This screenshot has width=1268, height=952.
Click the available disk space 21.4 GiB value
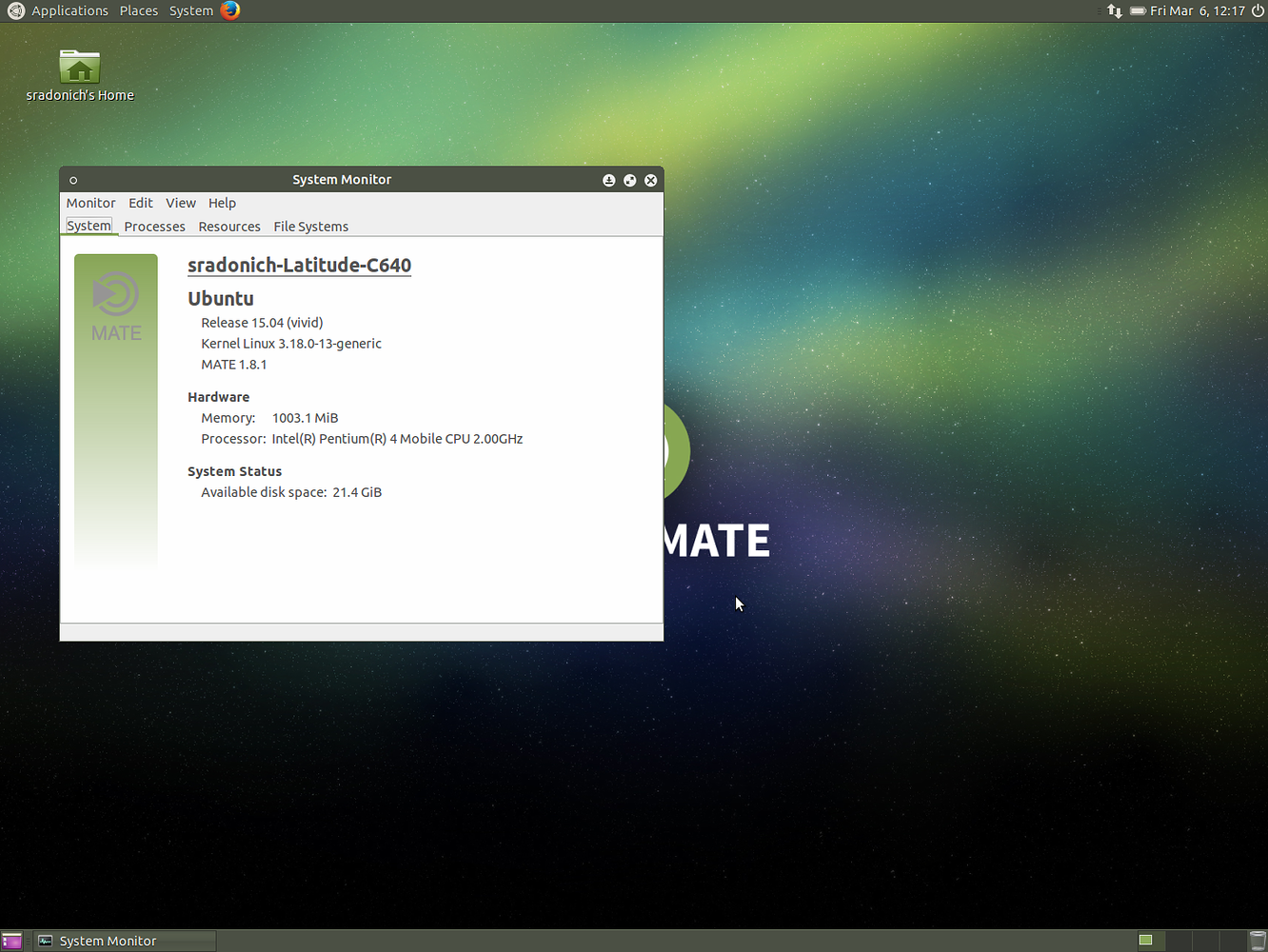click(357, 492)
